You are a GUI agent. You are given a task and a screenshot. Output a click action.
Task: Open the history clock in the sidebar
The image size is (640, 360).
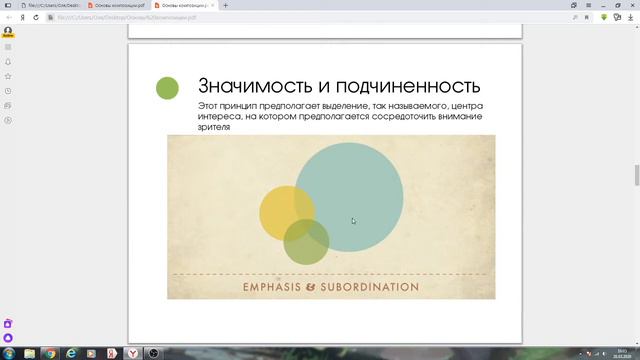8,91
